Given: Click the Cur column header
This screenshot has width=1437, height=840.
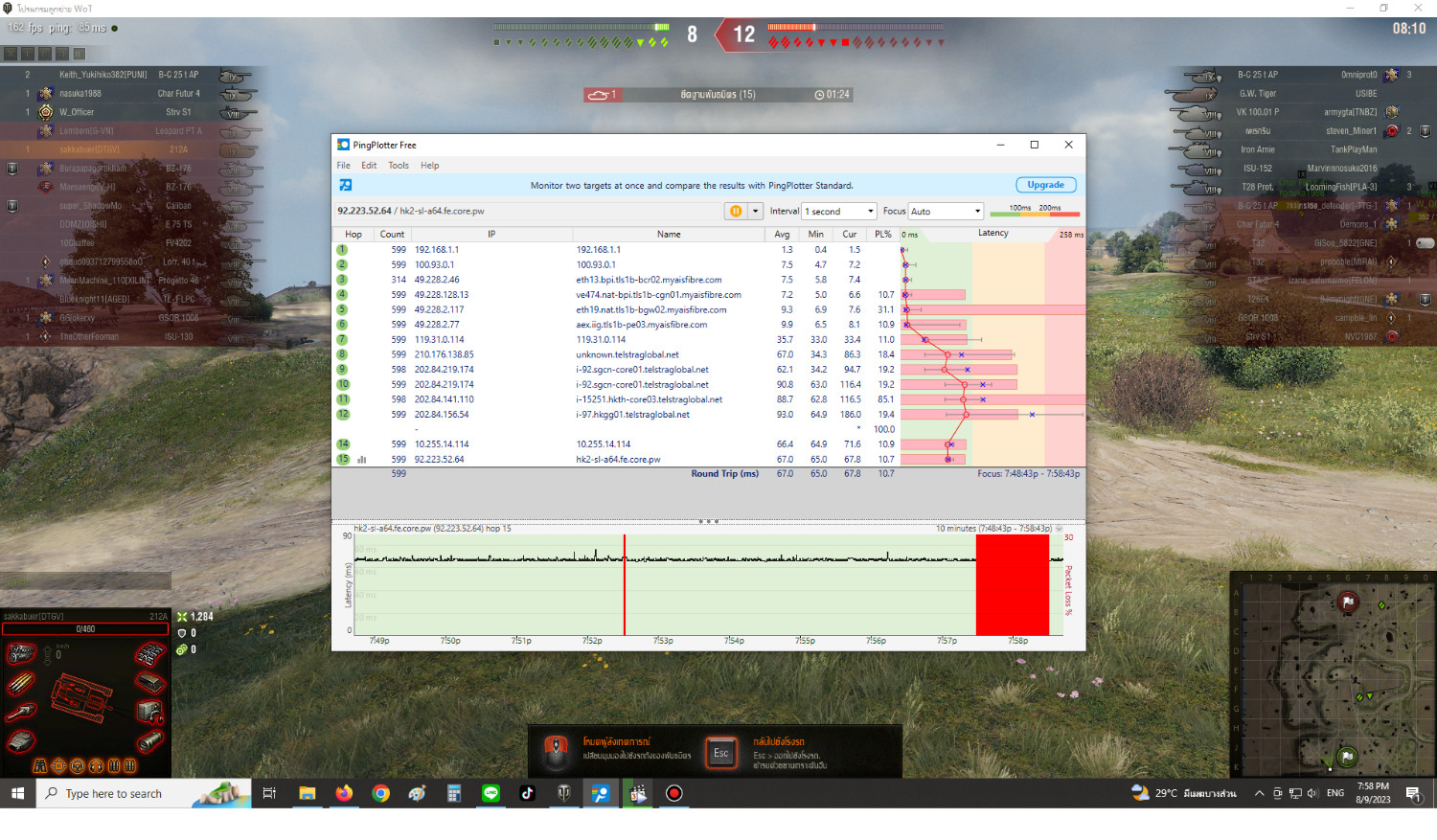Looking at the screenshot, I should (x=849, y=234).
